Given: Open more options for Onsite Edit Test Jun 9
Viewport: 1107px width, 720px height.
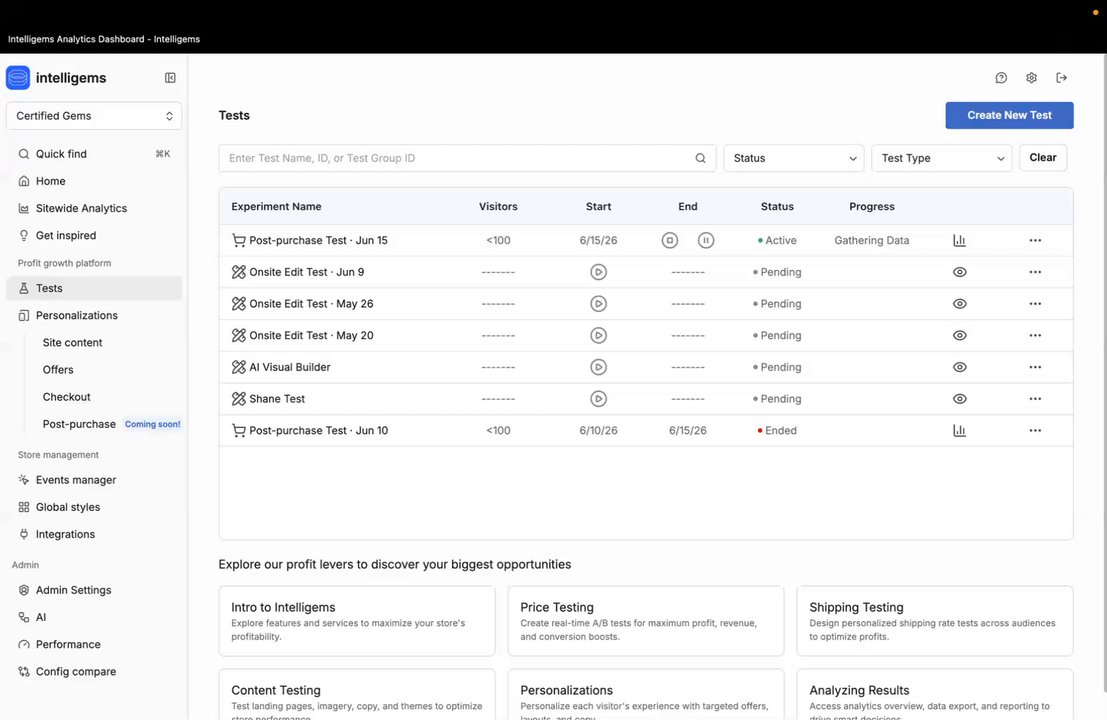Looking at the screenshot, I should [x=1035, y=272].
